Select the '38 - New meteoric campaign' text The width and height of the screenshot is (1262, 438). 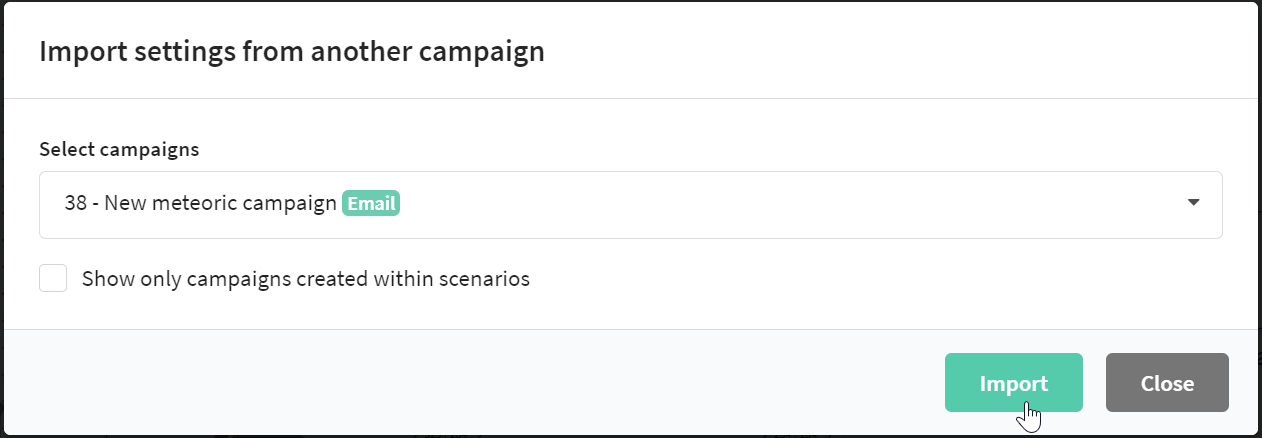(200, 203)
